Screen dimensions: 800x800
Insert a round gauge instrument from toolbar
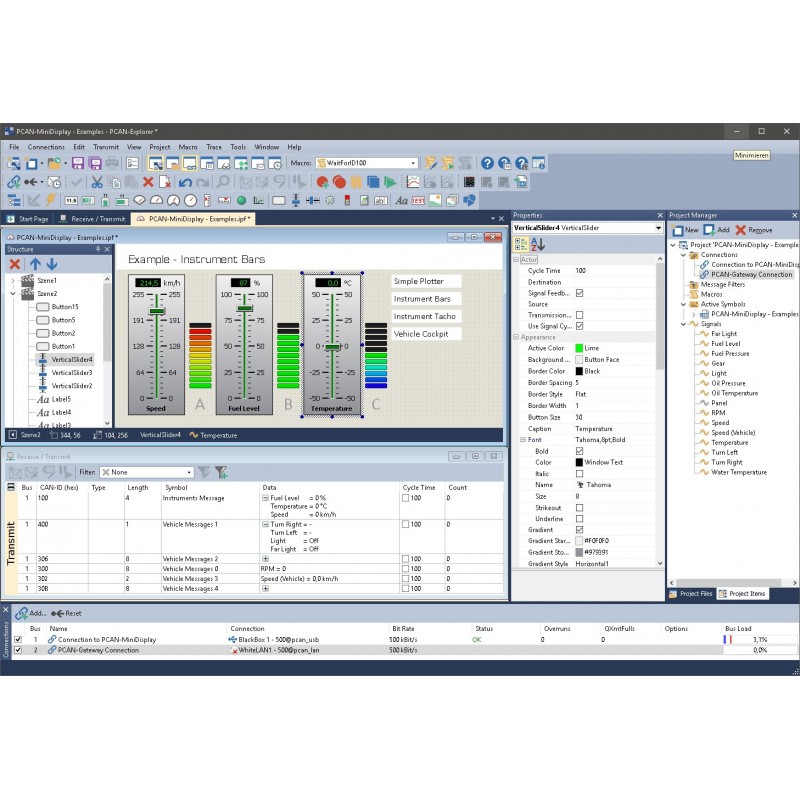coord(190,201)
